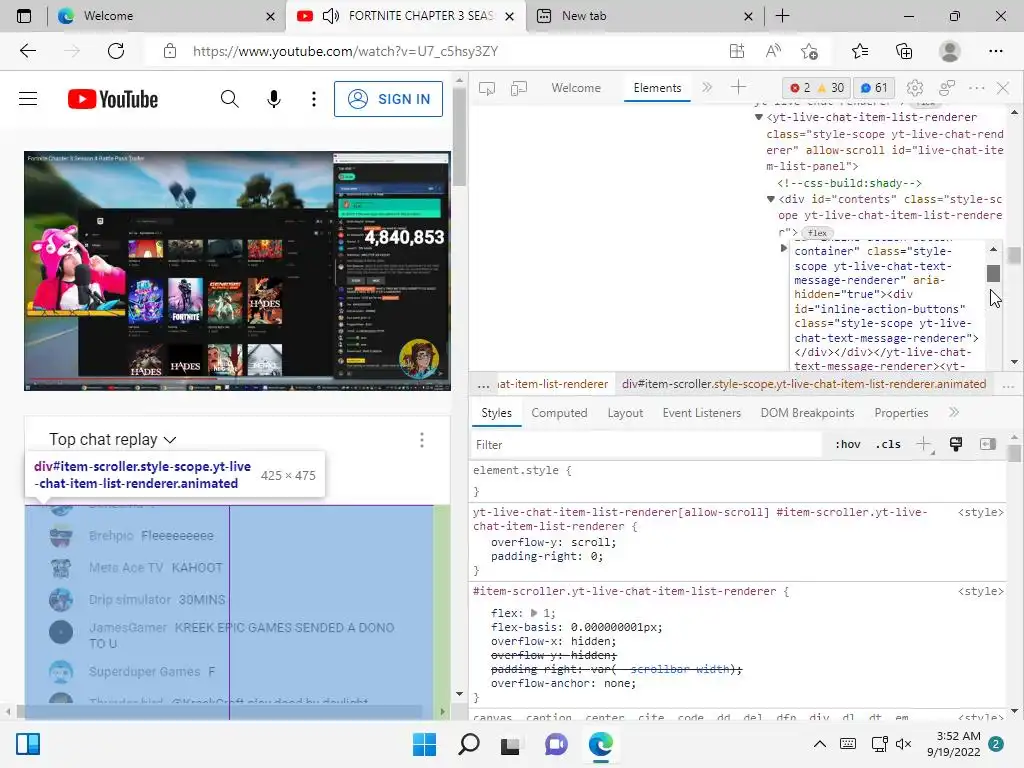The height and width of the screenshot is (768, 1024).
Task: Click the SIGN IN button
Action: point(389,99)
